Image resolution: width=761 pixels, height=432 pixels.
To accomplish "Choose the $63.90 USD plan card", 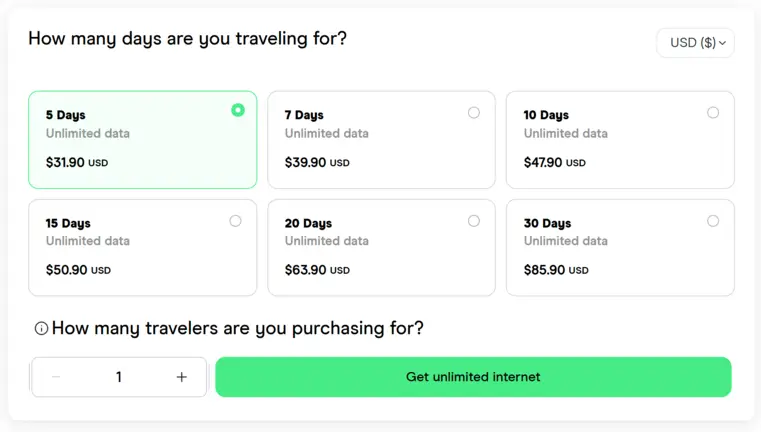I will [381, 248].
